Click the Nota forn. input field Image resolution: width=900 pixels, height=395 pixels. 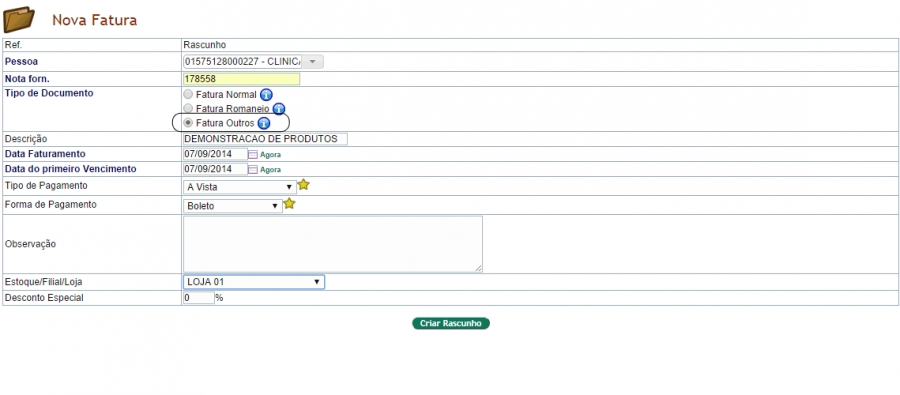click(242, 79)
